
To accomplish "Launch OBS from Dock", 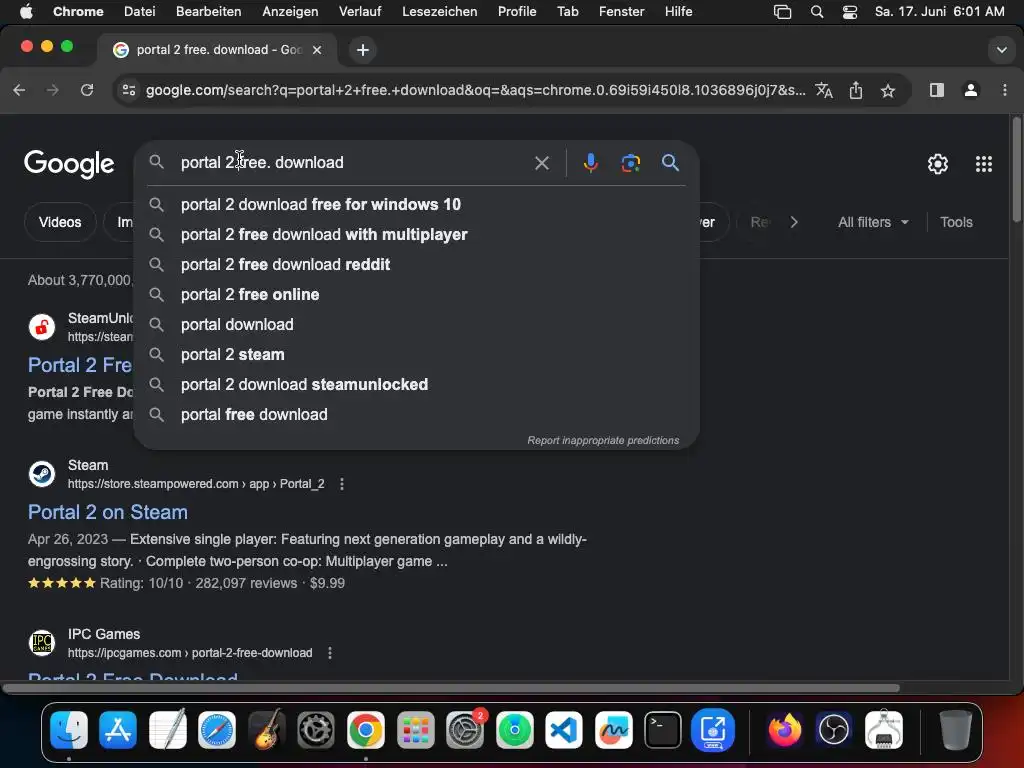I will [x=834, y=729].
